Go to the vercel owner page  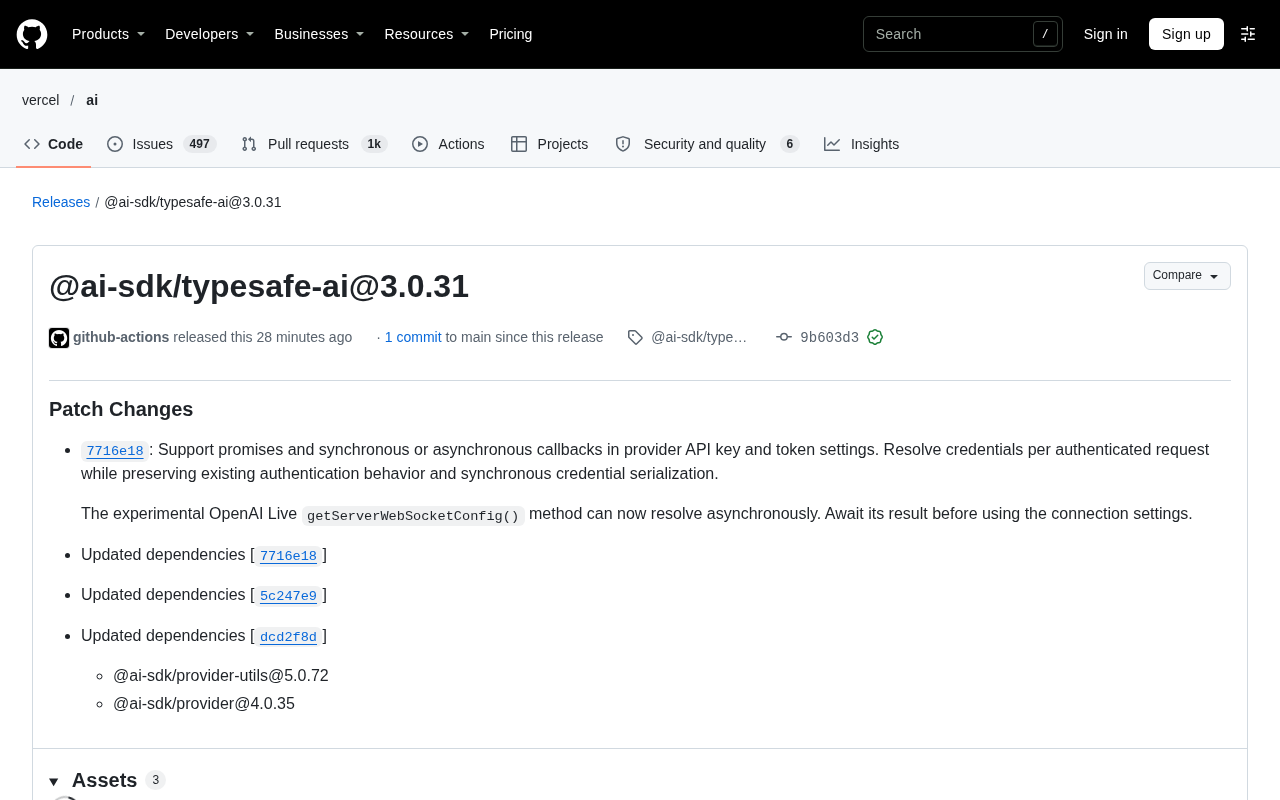tap(41, 100)
